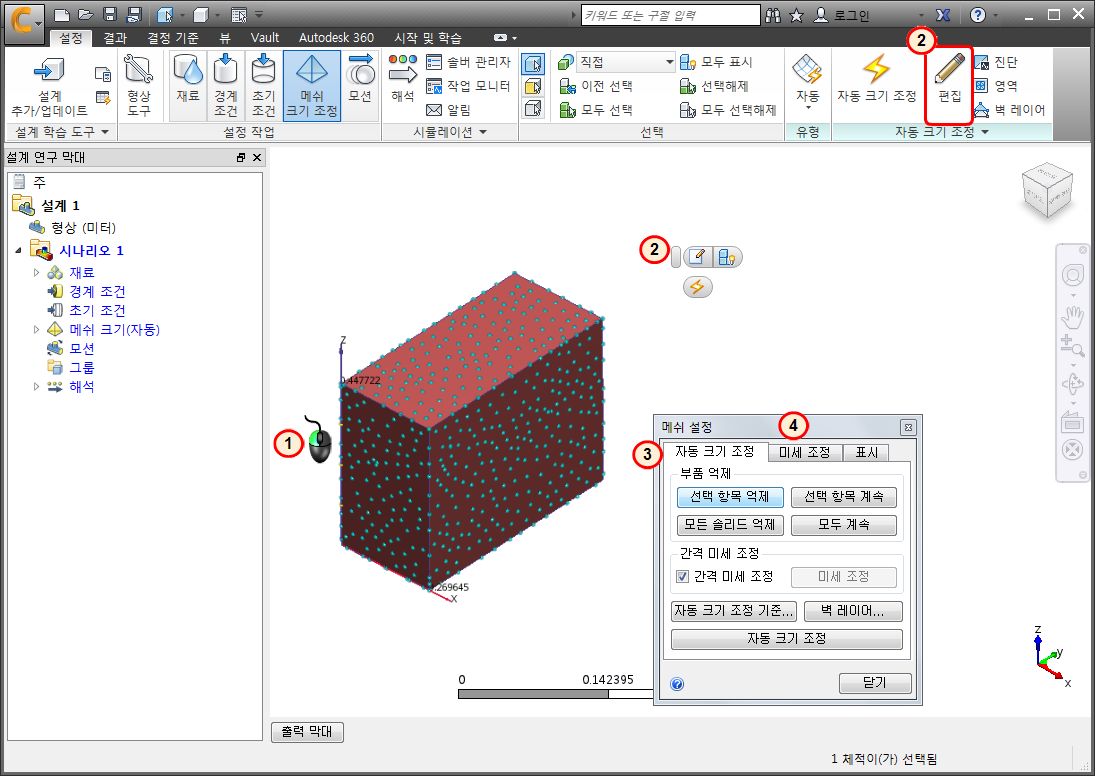Click 모두 선택 select all
1095x776 pixels.
pos(596,110)
